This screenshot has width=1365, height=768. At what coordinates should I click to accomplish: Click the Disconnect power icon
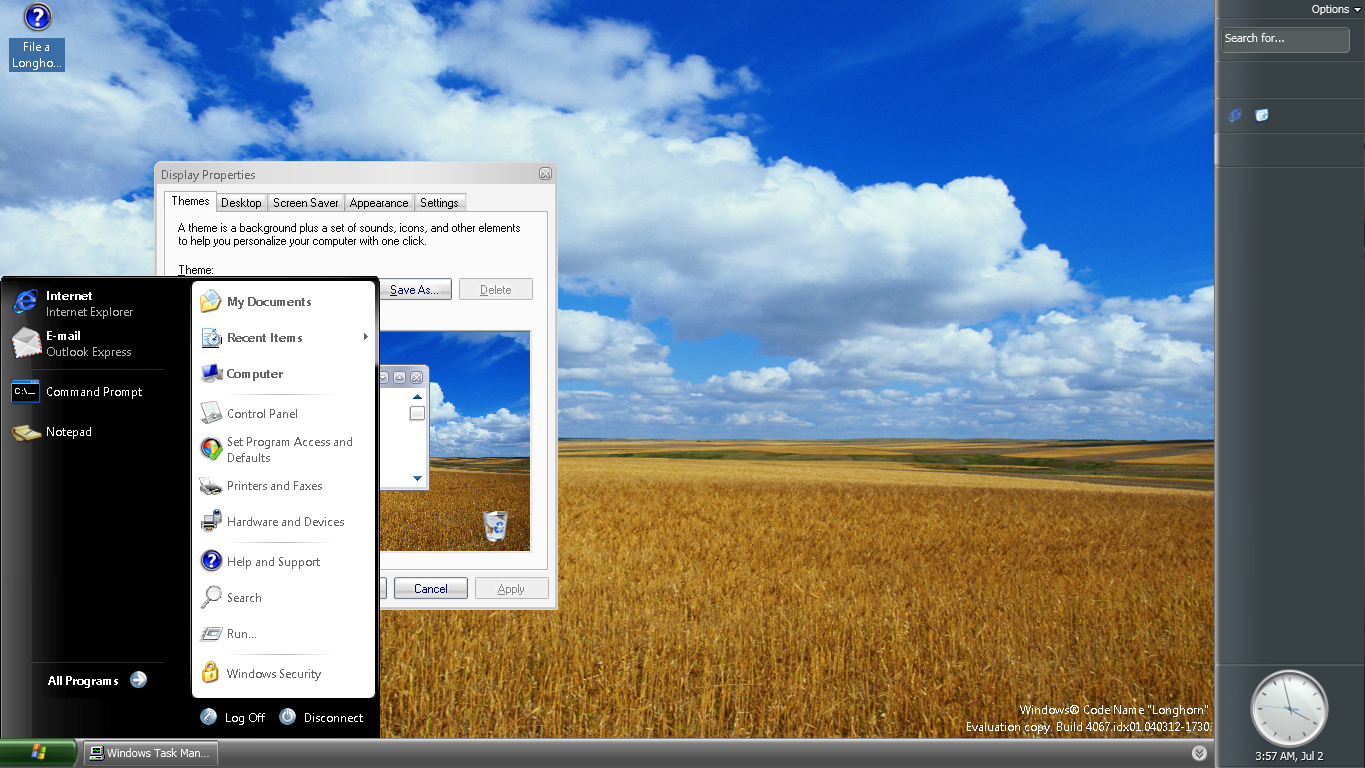tap(288, 717)
